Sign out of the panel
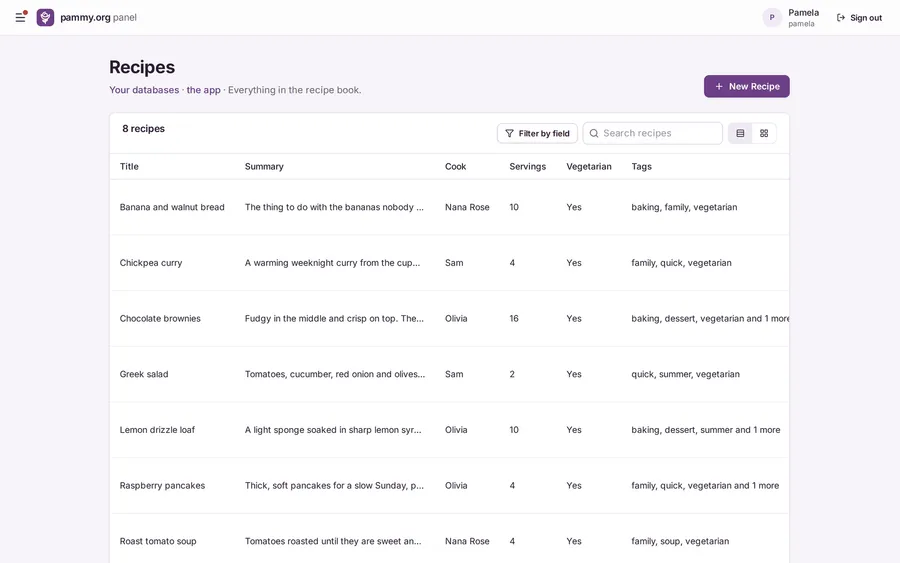The image size is (900, 563). coord(859,18)
